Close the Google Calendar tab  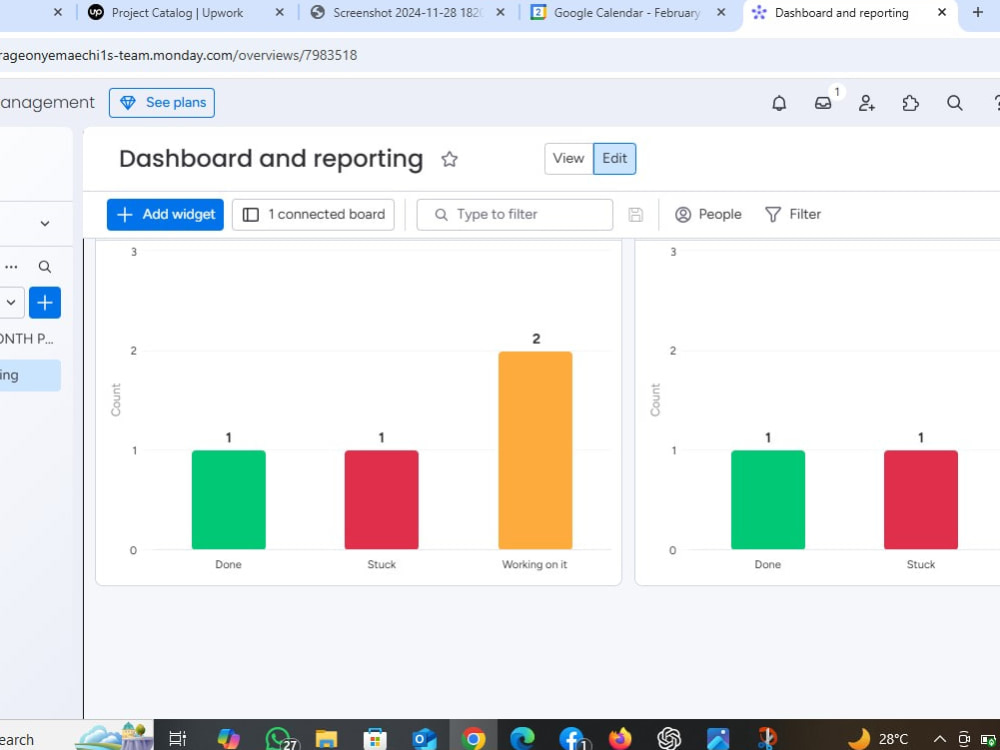click(x=721, y=12)
